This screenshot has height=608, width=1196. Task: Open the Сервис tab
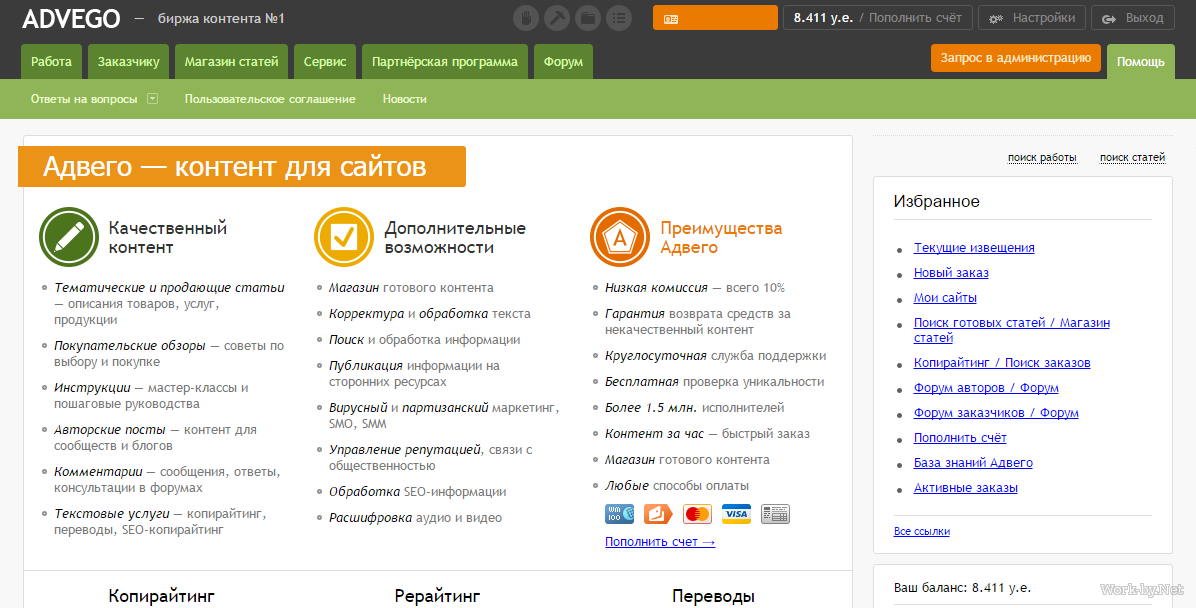[x=325, y=62]
